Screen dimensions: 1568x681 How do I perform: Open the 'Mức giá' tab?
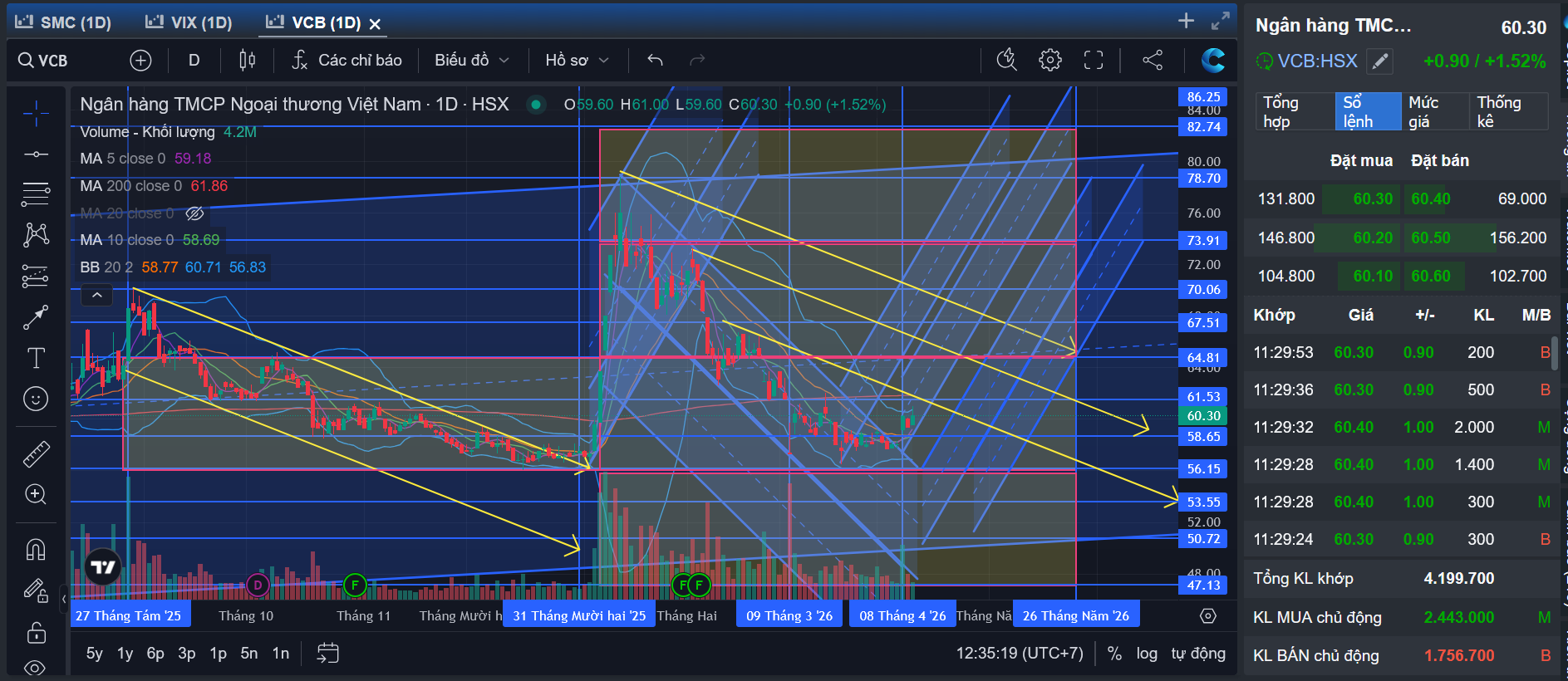(1434, 111)
